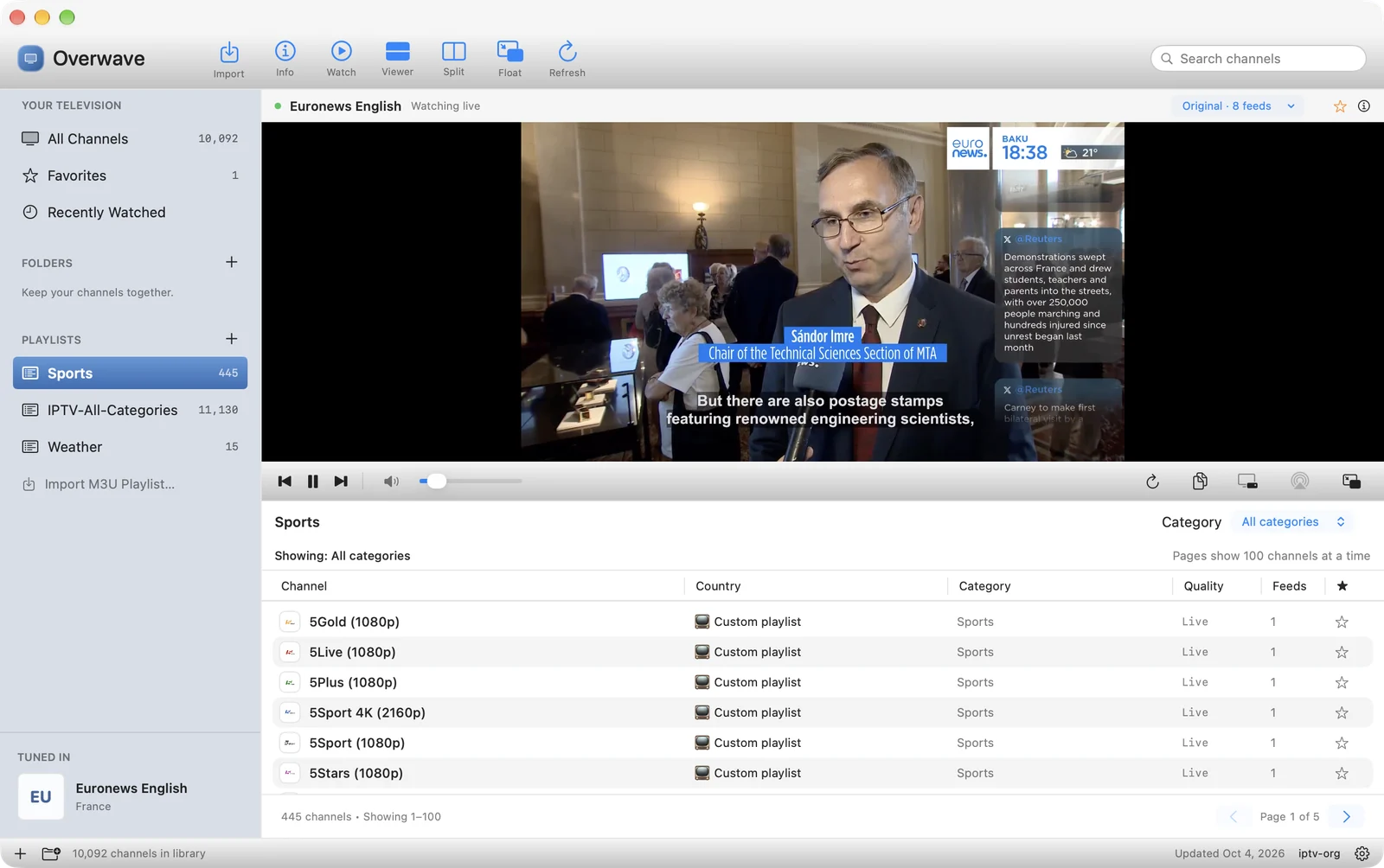
Task: Skip to next channel
Action: [x=341, y=482]
